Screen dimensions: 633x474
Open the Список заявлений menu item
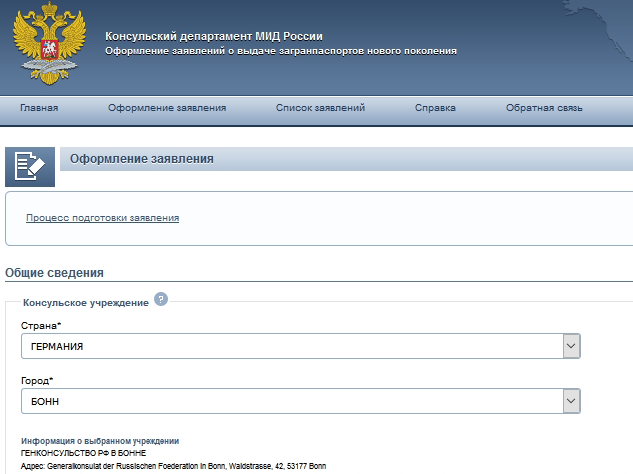click(320, 108)
